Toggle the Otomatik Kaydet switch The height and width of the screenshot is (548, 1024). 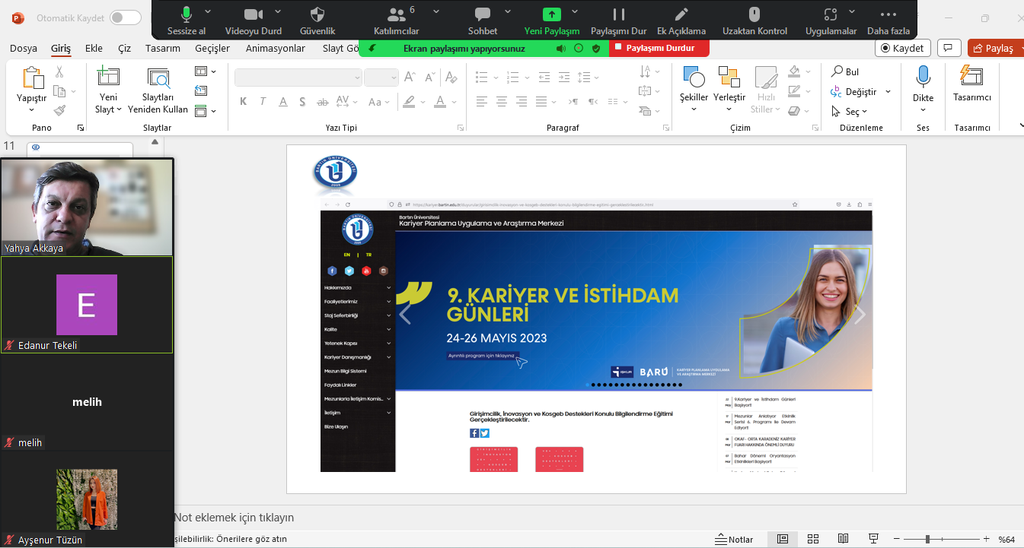125,18
